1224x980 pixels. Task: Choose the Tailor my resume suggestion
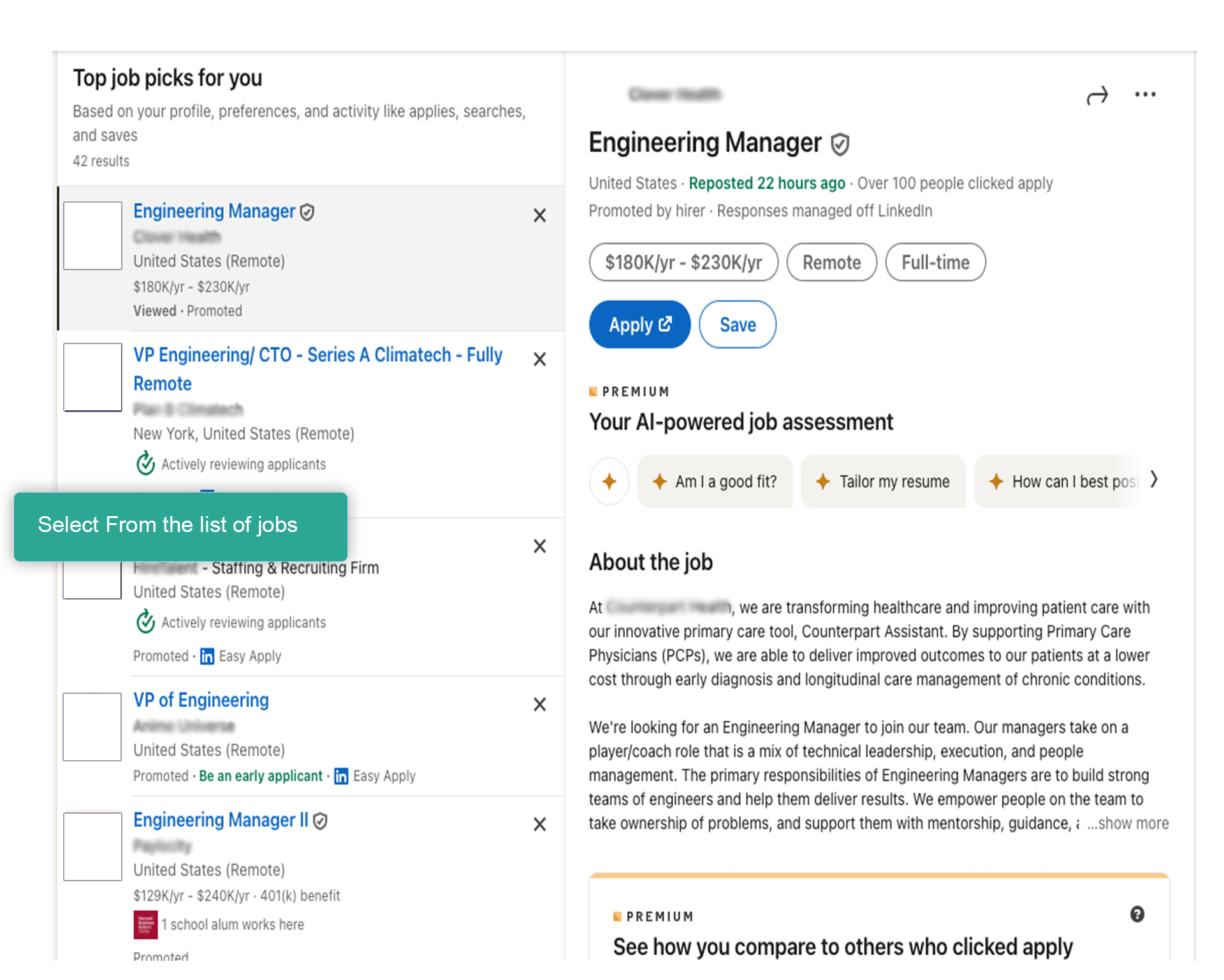pyautogui.click(x=883, y=482)
